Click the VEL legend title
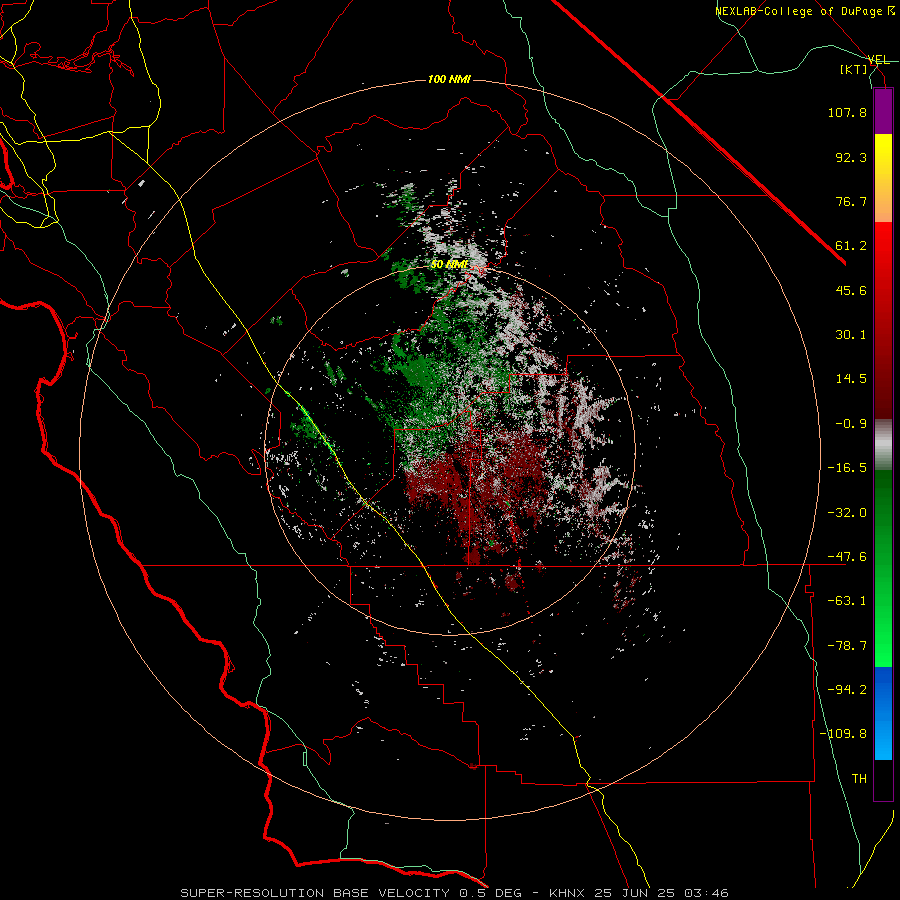 point(879,60)
